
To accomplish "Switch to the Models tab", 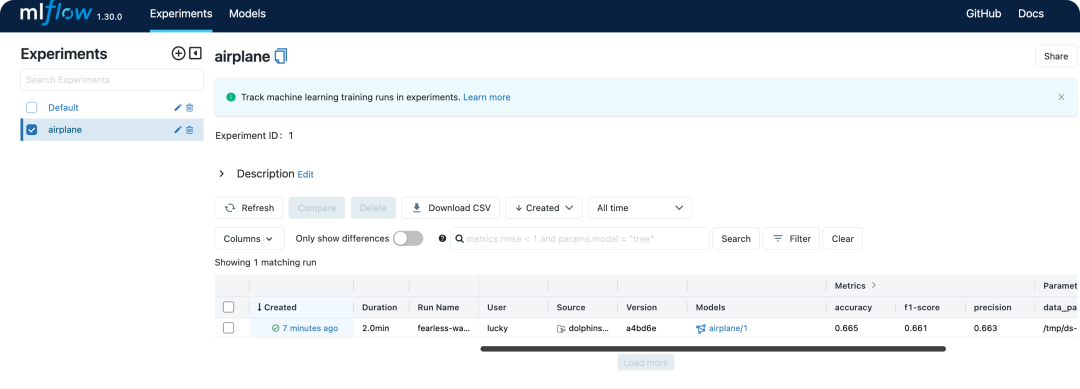I will (247, 14).
